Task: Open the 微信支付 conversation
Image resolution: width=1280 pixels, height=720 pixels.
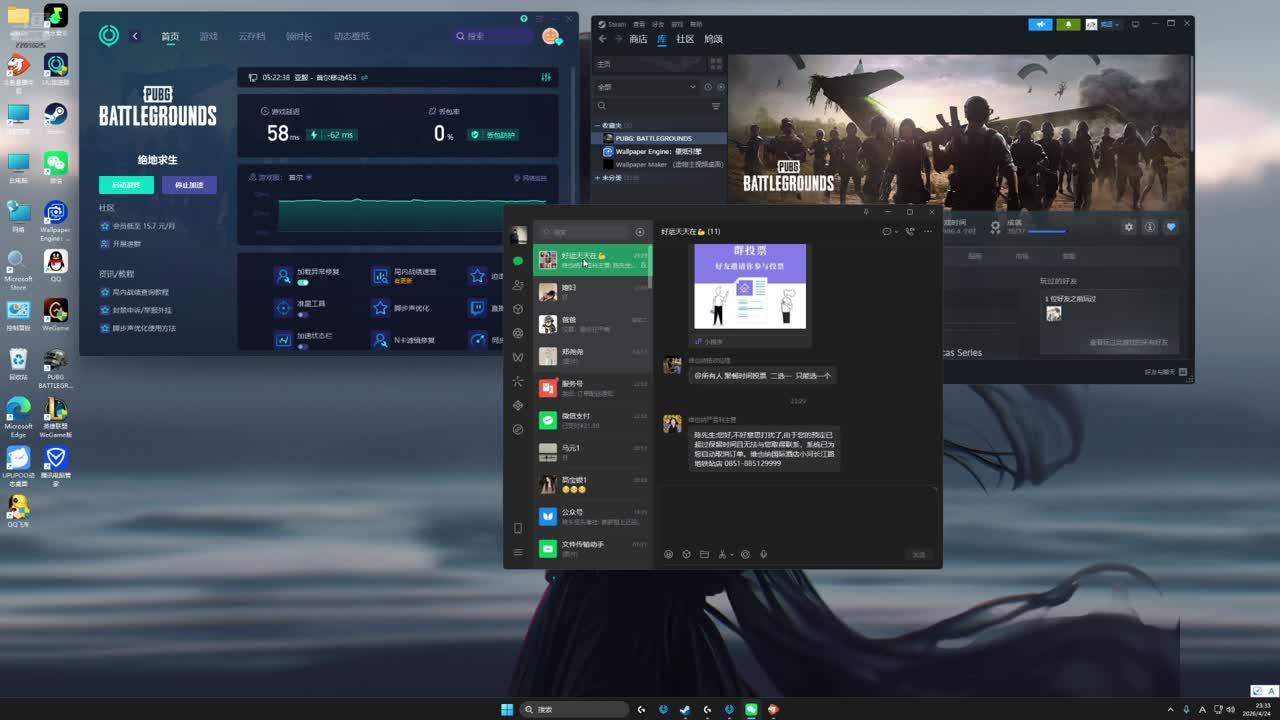Action: [x=590, y=420]
